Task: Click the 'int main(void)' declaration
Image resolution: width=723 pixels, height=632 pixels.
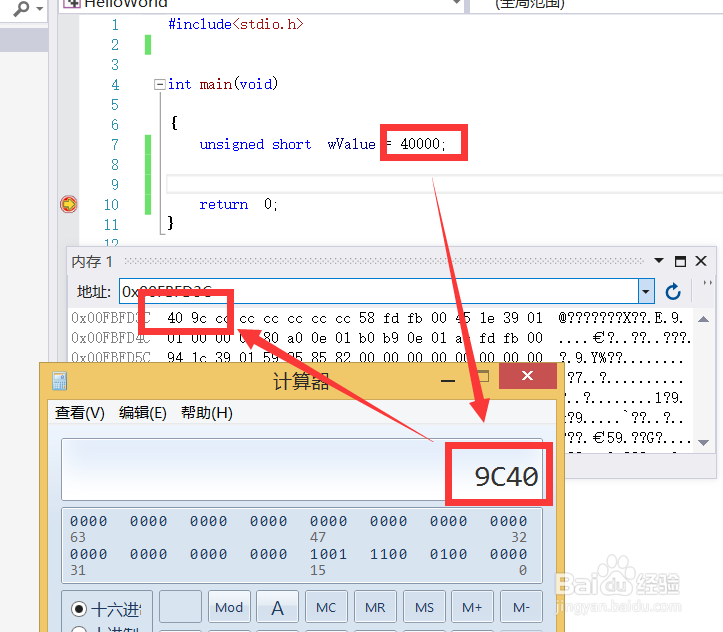Action: click(223, 84)
